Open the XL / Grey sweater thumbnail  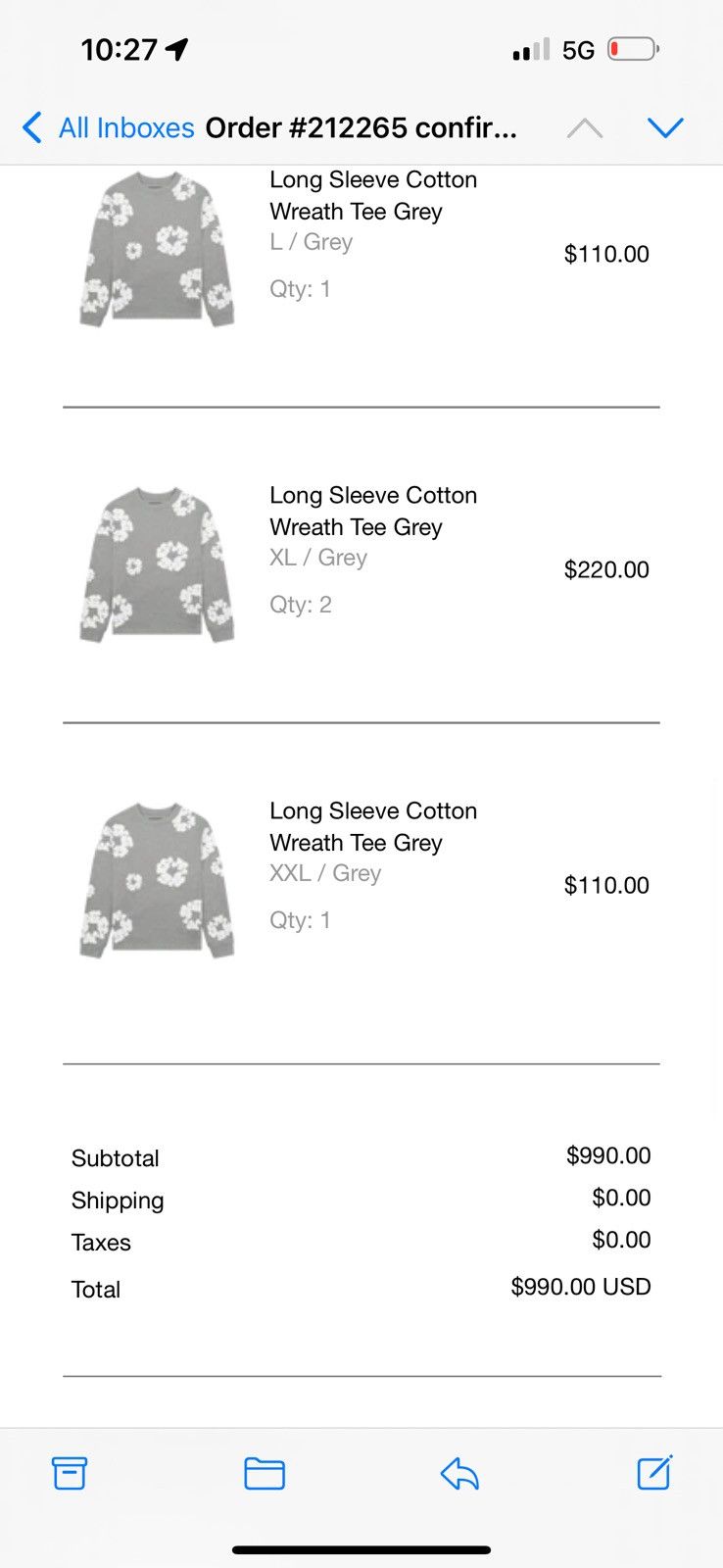pyautogui.click(x=157, y=564)
